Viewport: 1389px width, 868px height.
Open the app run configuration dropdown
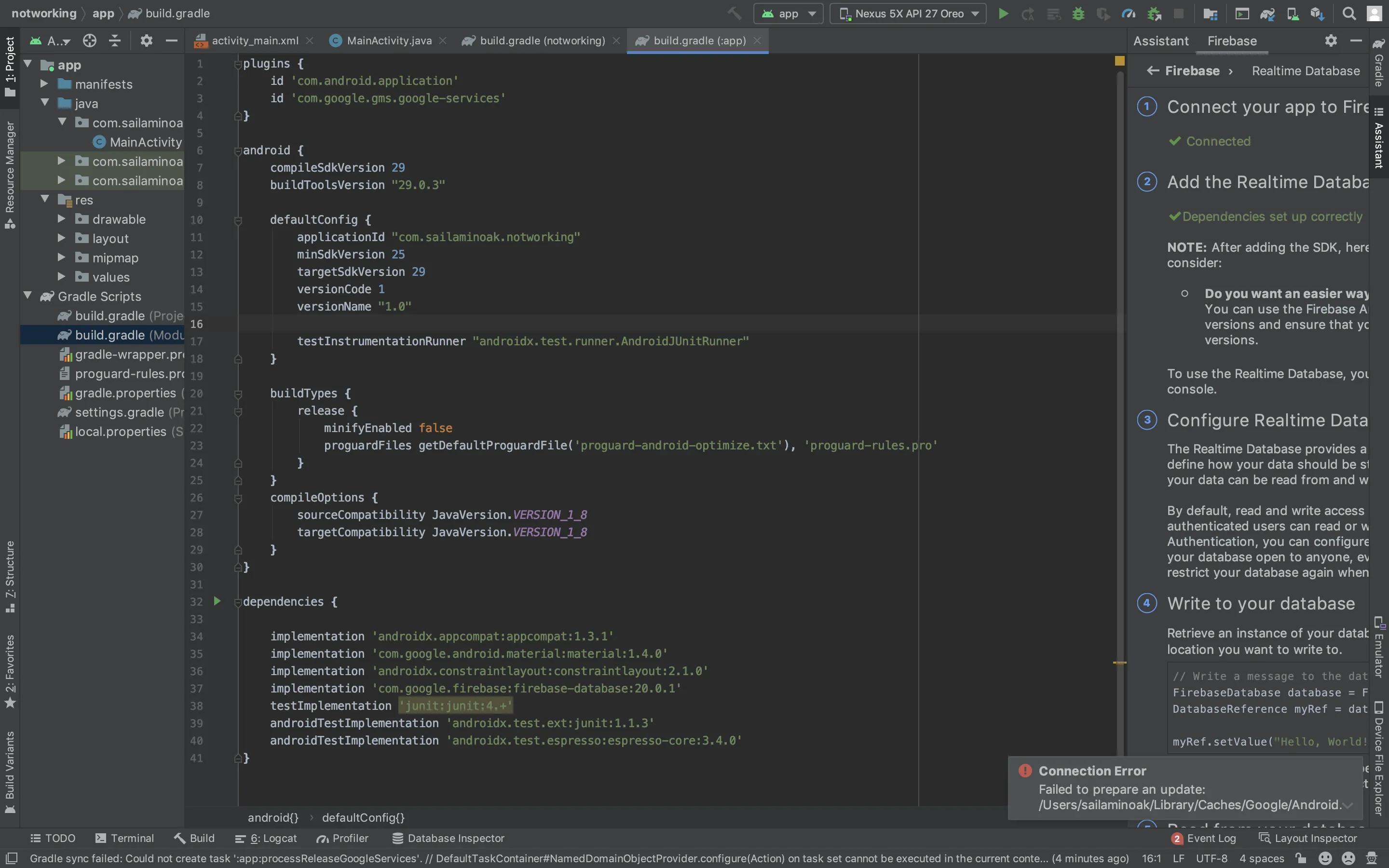788,14
